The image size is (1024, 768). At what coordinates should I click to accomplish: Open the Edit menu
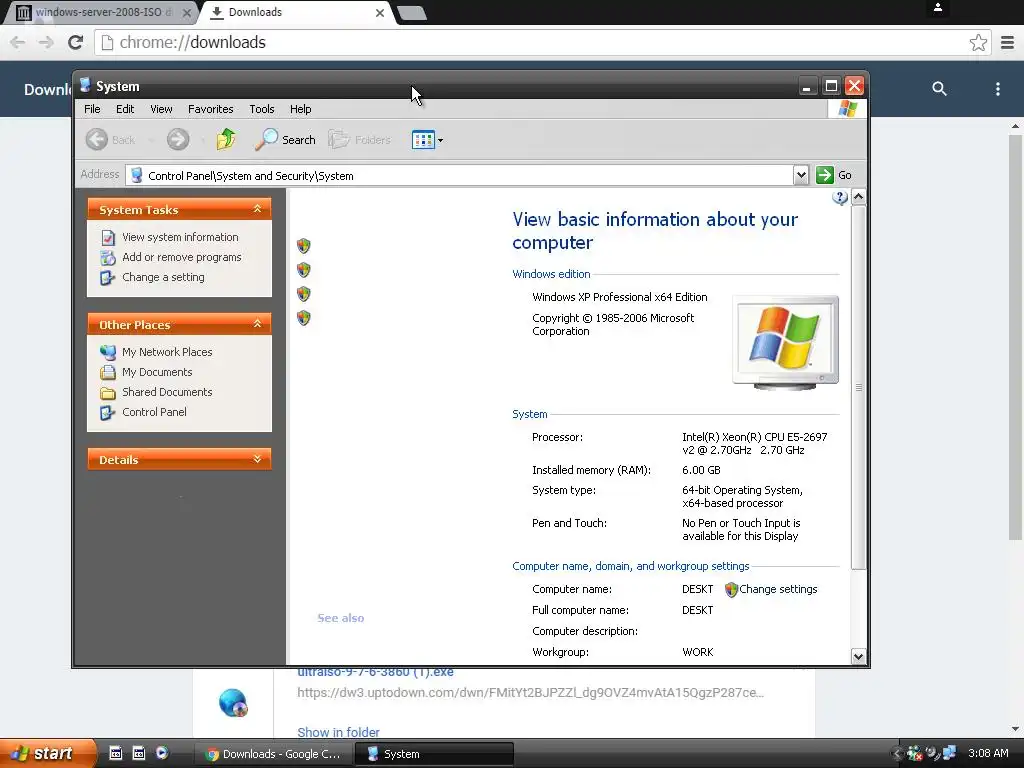click(x=125, y=109)
